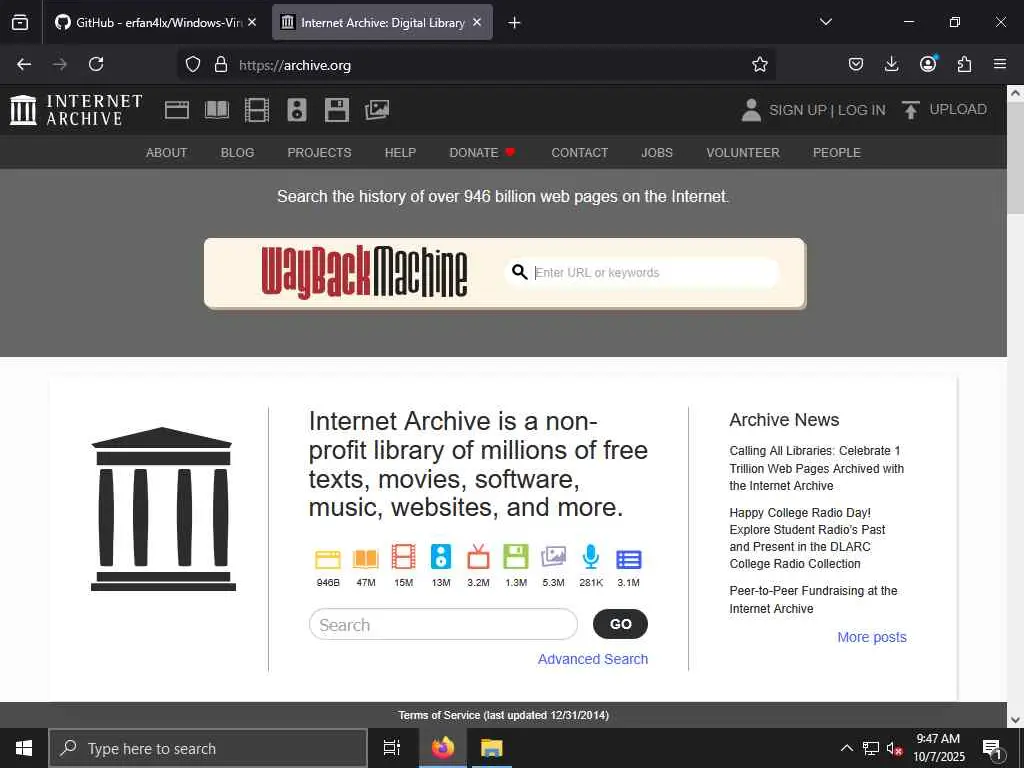Bookmark this page with the star icon
The width and height of the screenshot is (1024, 768).
(760, 64)
